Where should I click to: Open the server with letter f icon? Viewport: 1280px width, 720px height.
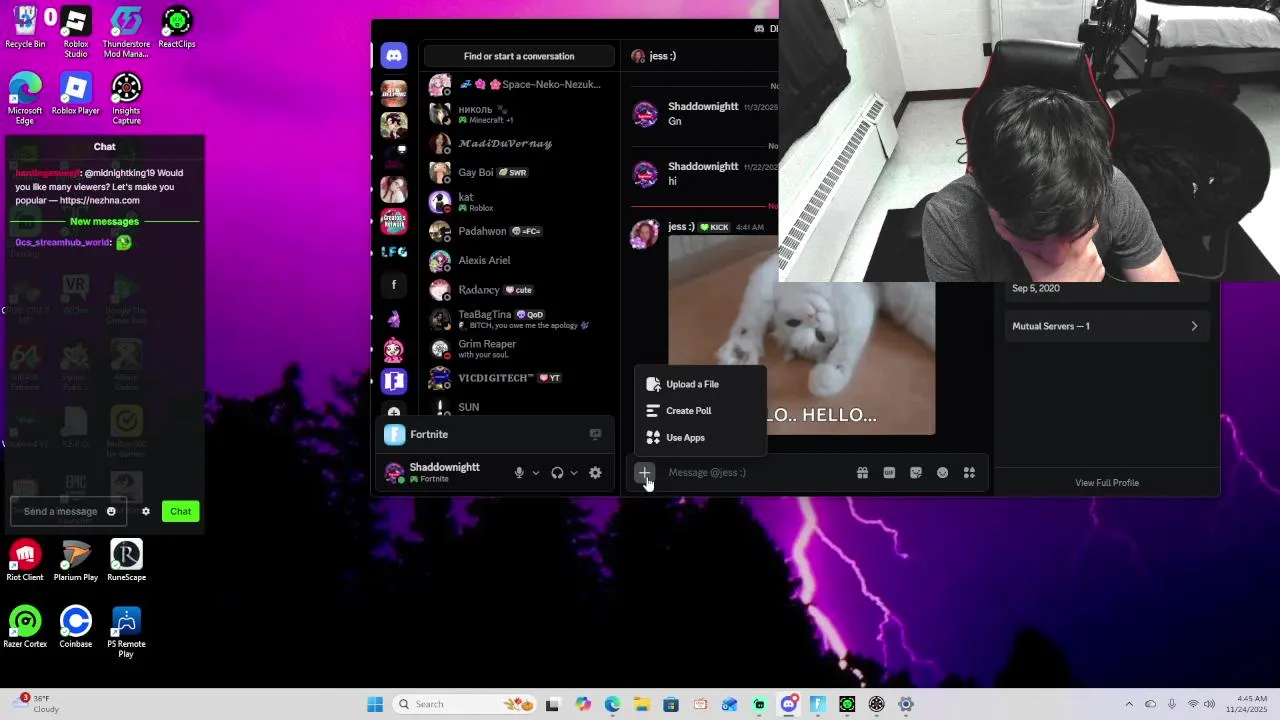coord(394,285)
